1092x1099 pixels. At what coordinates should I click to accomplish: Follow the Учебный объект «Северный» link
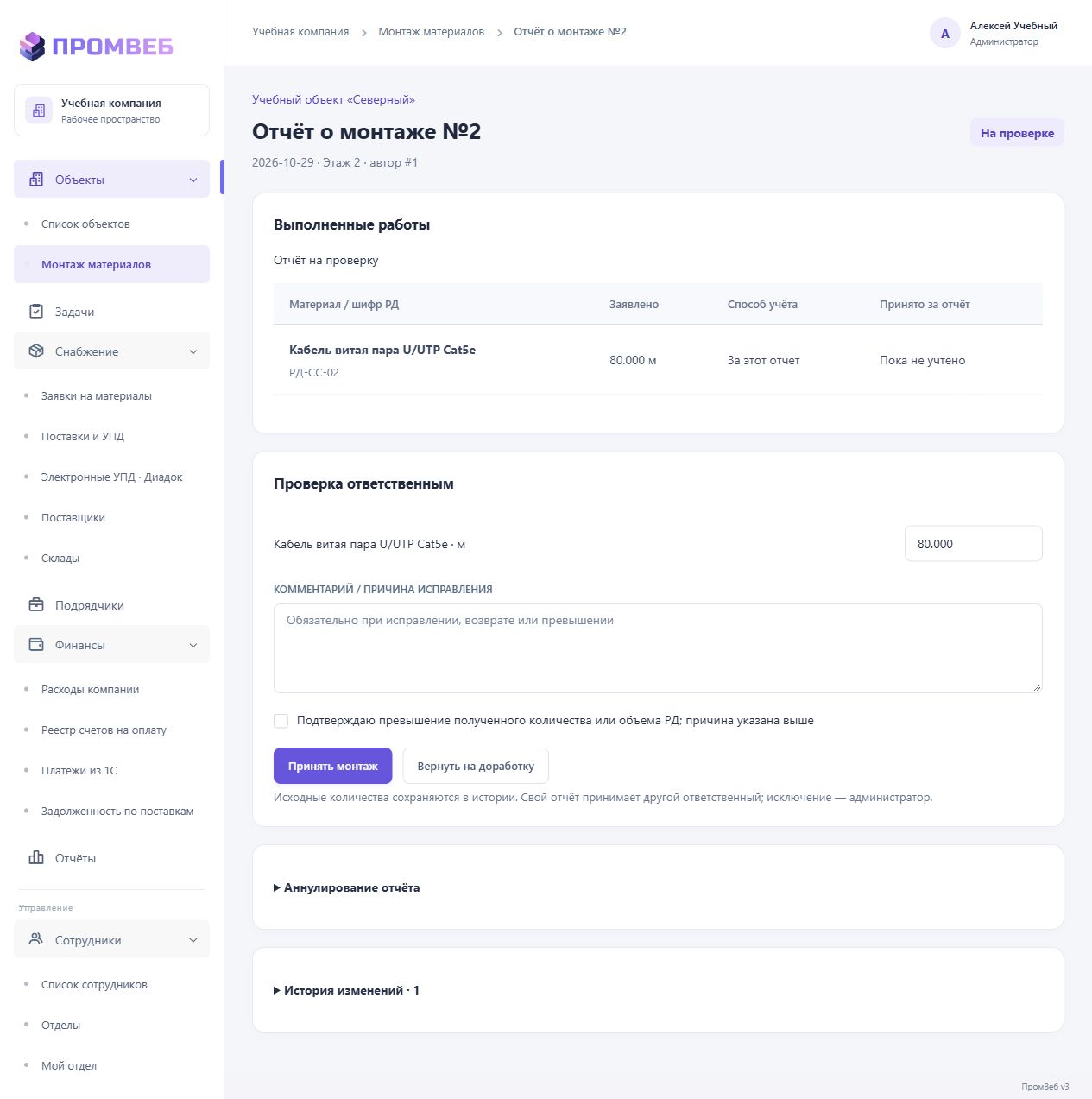pyautogui.click(x=333, y=99)
